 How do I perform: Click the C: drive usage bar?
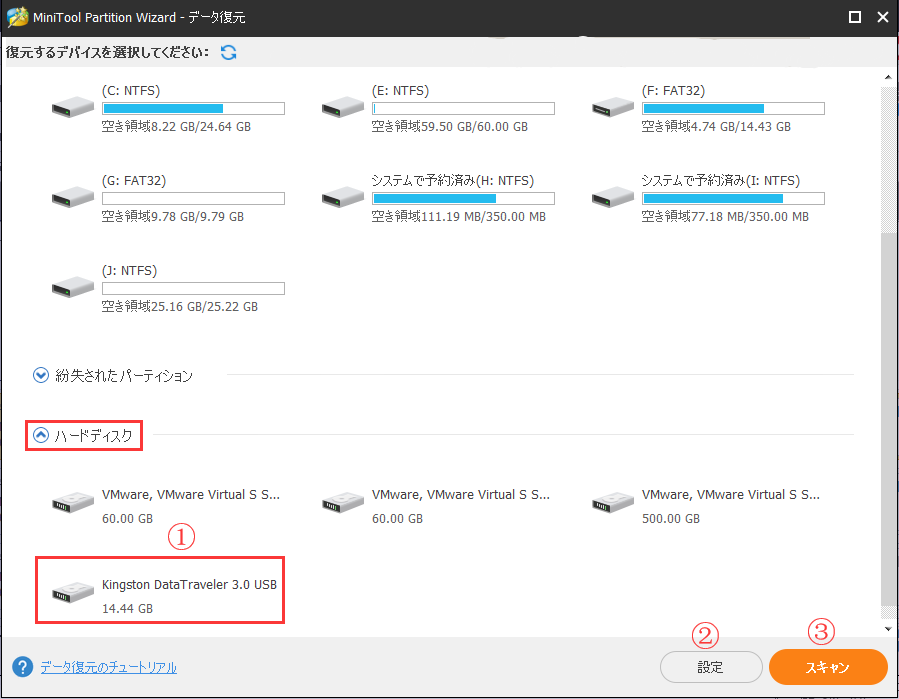pos(193,108)
